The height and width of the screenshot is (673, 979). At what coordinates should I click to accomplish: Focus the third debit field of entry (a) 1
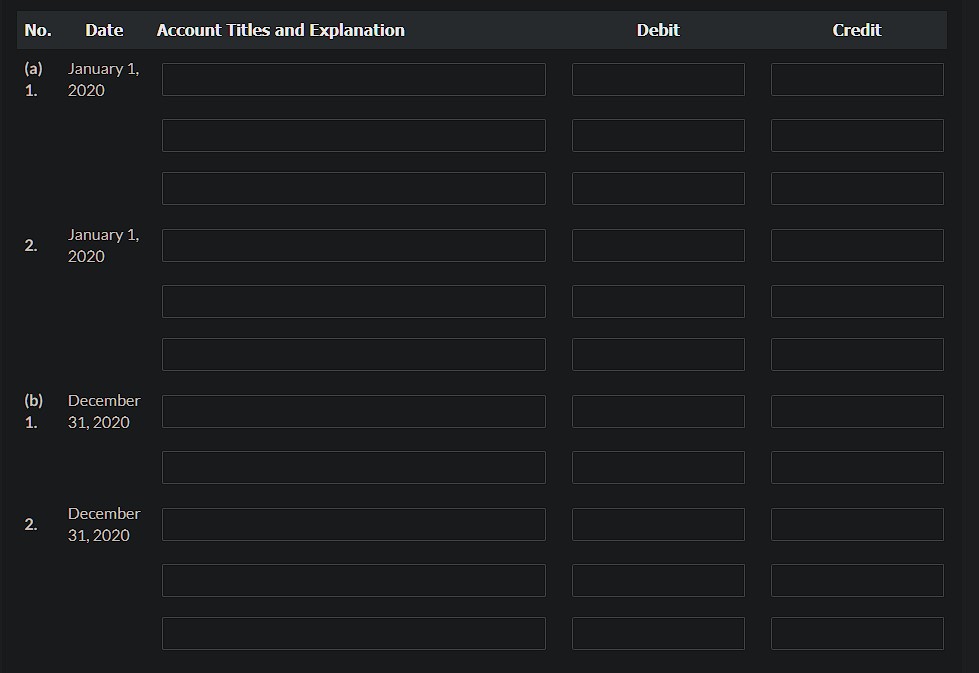[658, 189]
